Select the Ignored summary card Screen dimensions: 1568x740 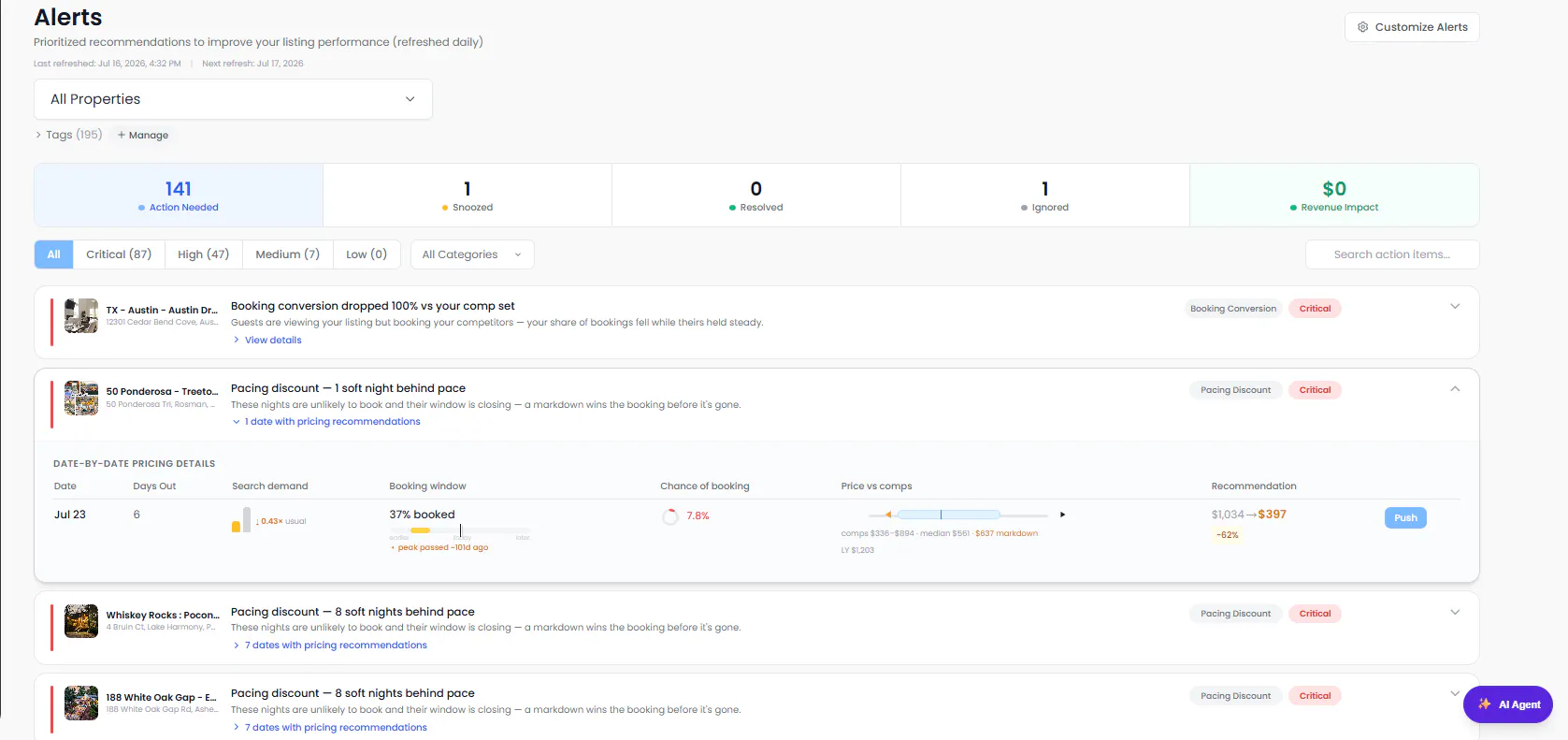(1045, 196)
